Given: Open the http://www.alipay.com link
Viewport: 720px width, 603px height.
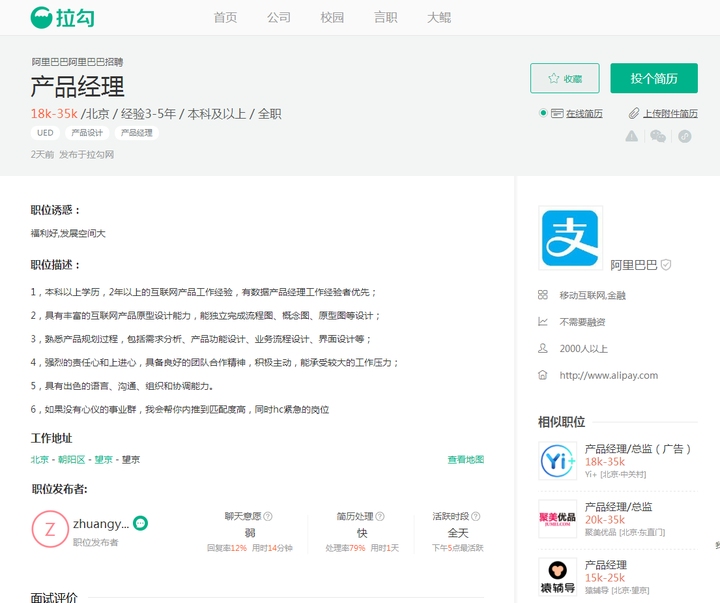Looking at the screenshot, I should tap(608, 375).
